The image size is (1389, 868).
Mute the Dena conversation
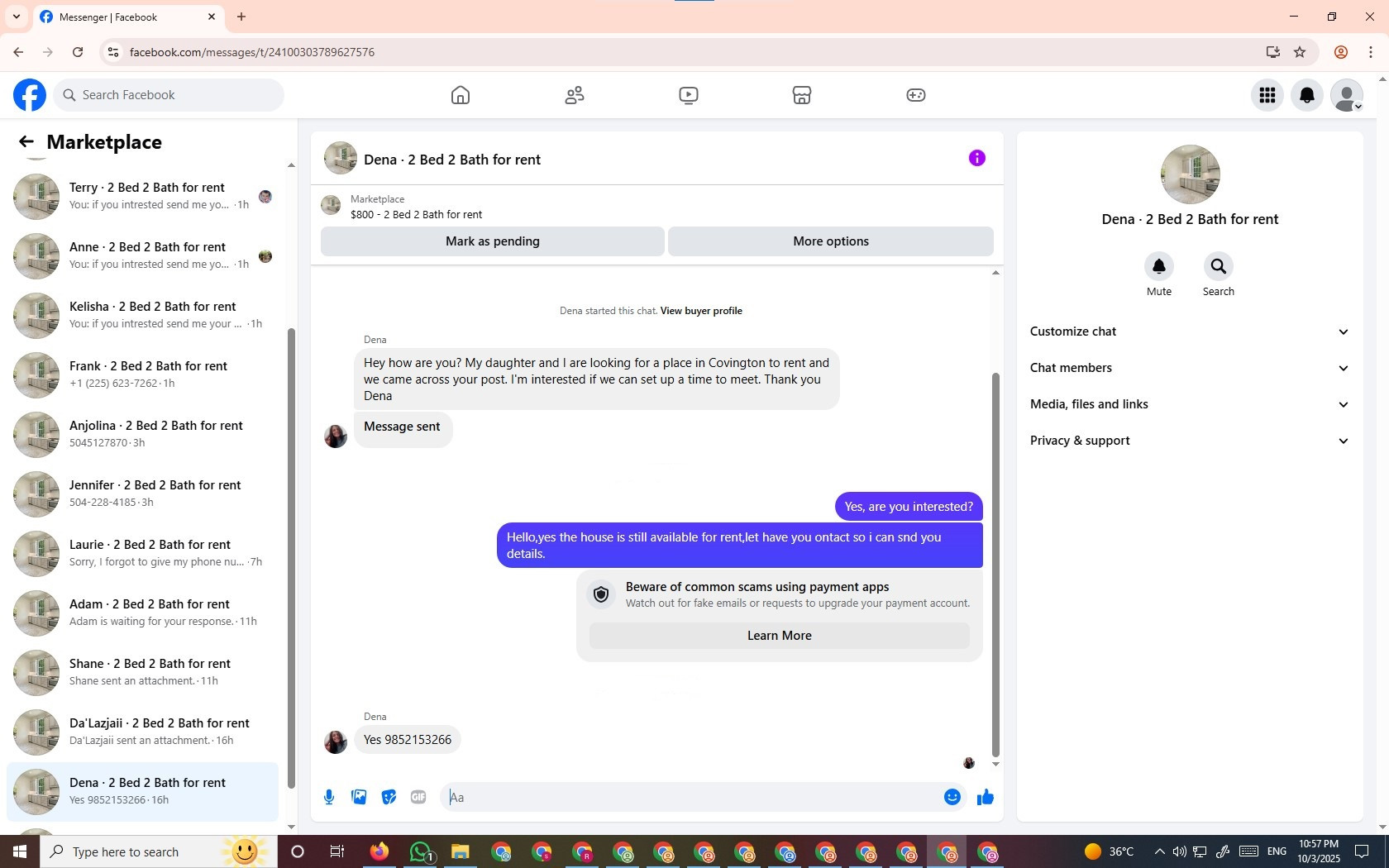[1159, 266]
